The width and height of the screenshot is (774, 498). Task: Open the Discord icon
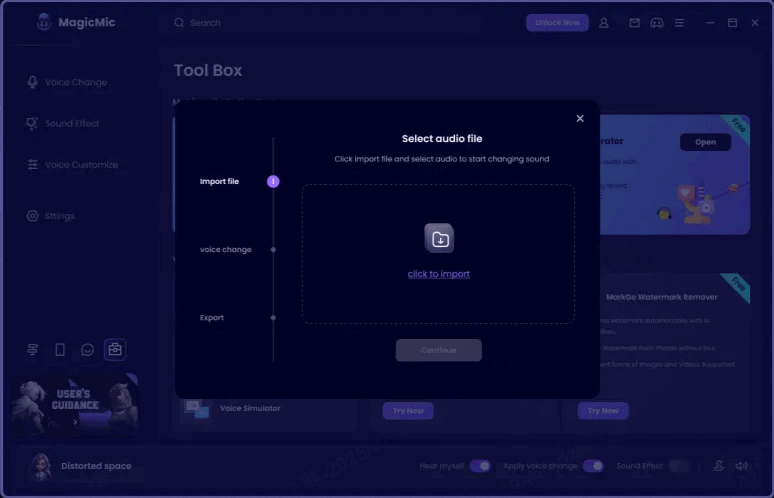[657, 23]
